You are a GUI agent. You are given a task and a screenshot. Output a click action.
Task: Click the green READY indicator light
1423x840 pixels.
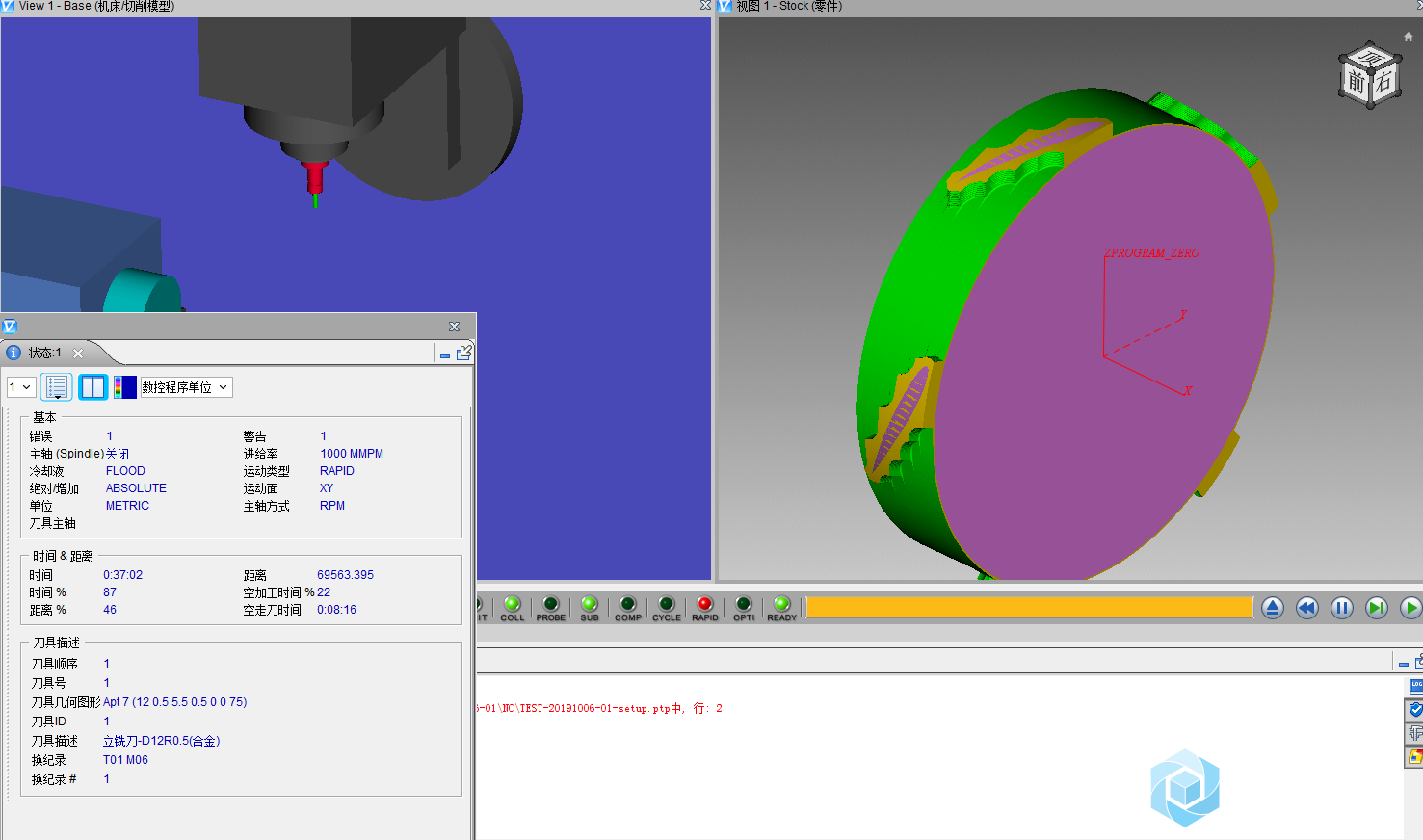(781, 604)
